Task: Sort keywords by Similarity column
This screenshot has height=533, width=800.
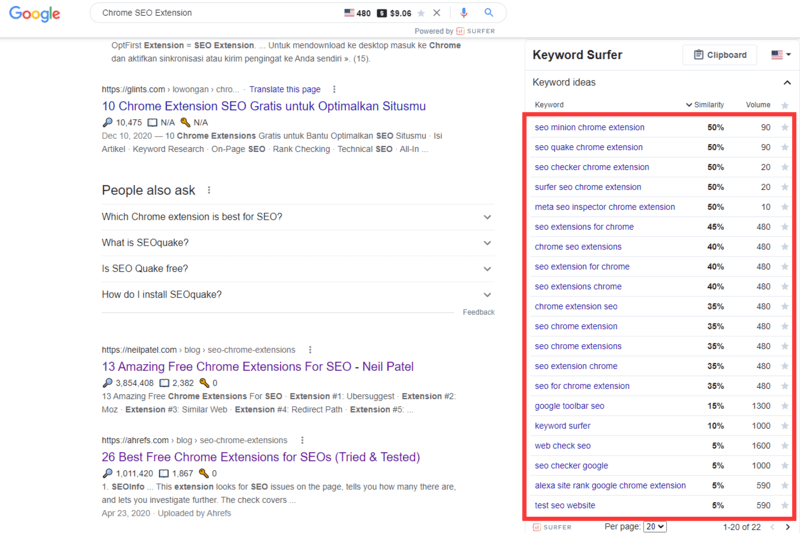Action: (705, 105)
